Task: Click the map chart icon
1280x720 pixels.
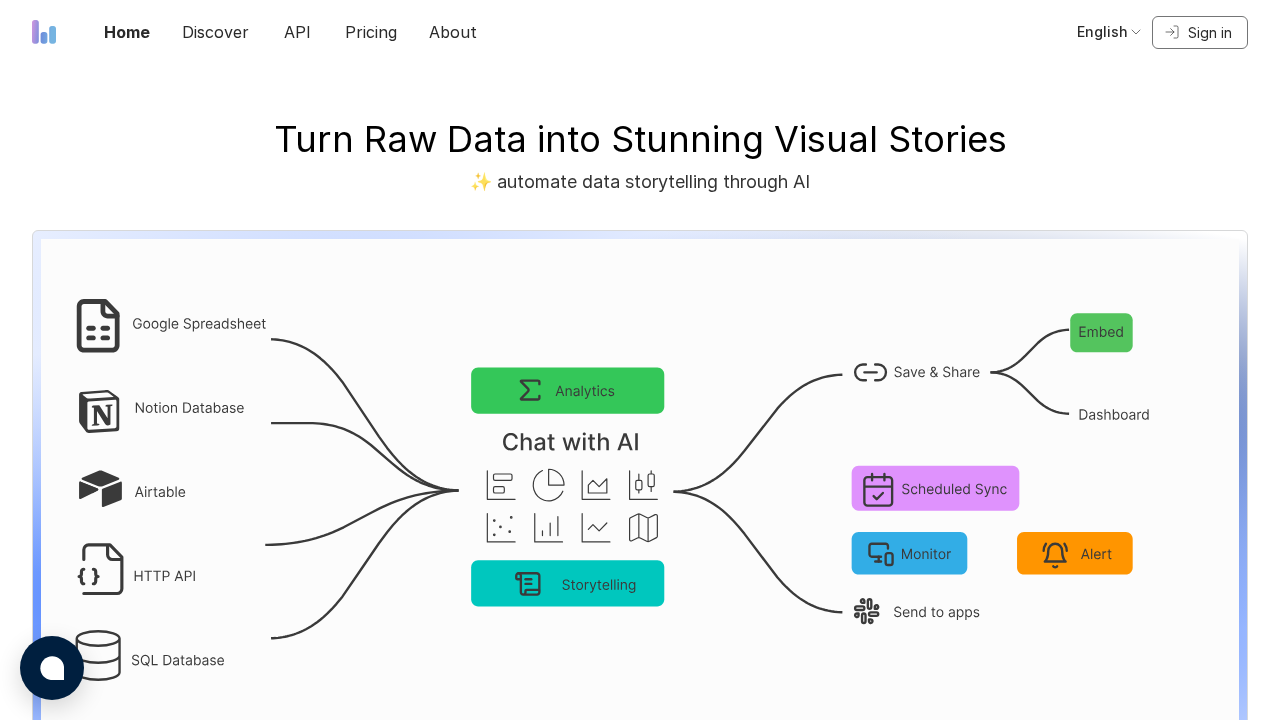Action: (x=643, y=528)
